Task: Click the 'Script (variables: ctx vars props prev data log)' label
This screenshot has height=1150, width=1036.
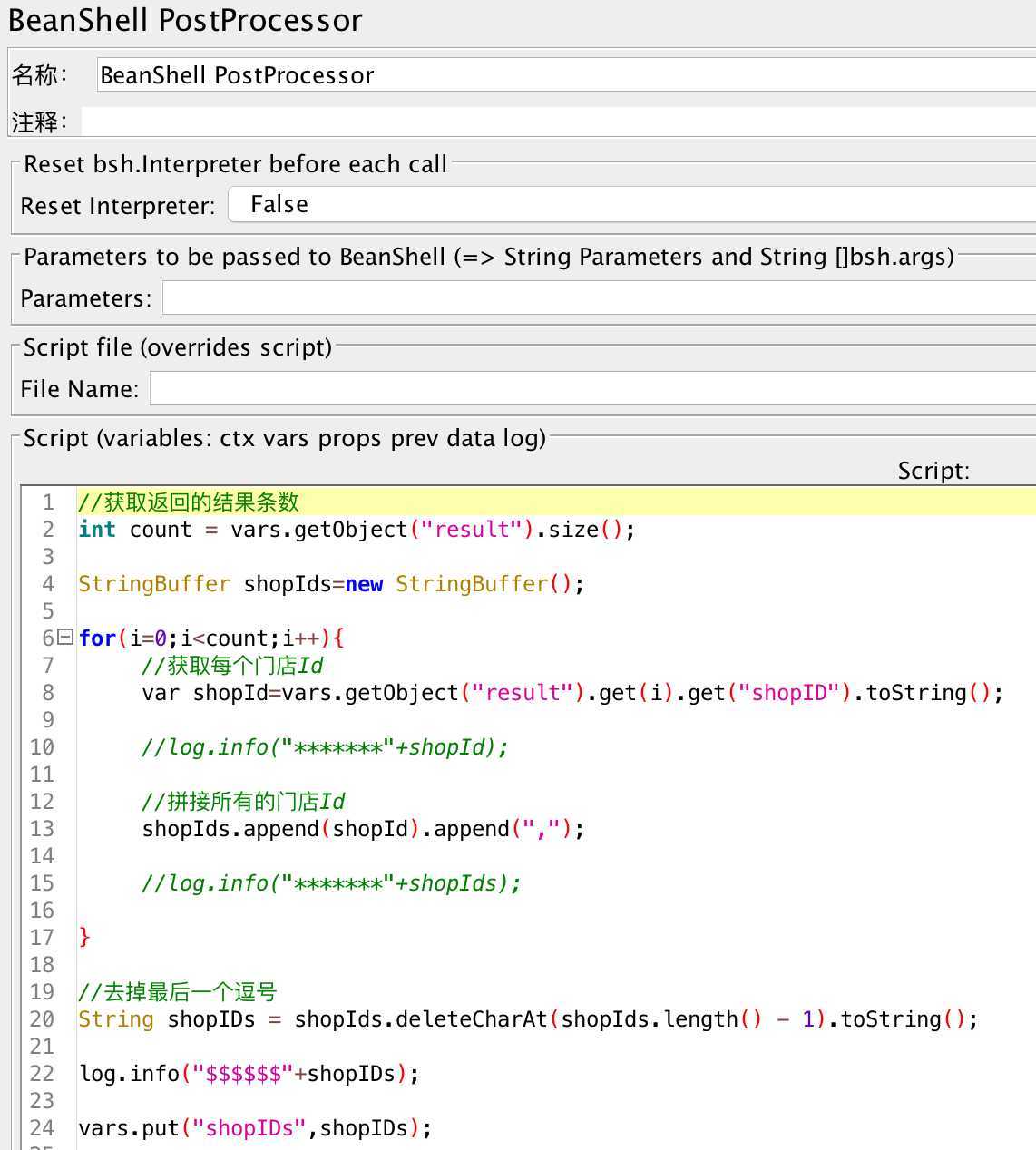Action: (x=285, y=438)
